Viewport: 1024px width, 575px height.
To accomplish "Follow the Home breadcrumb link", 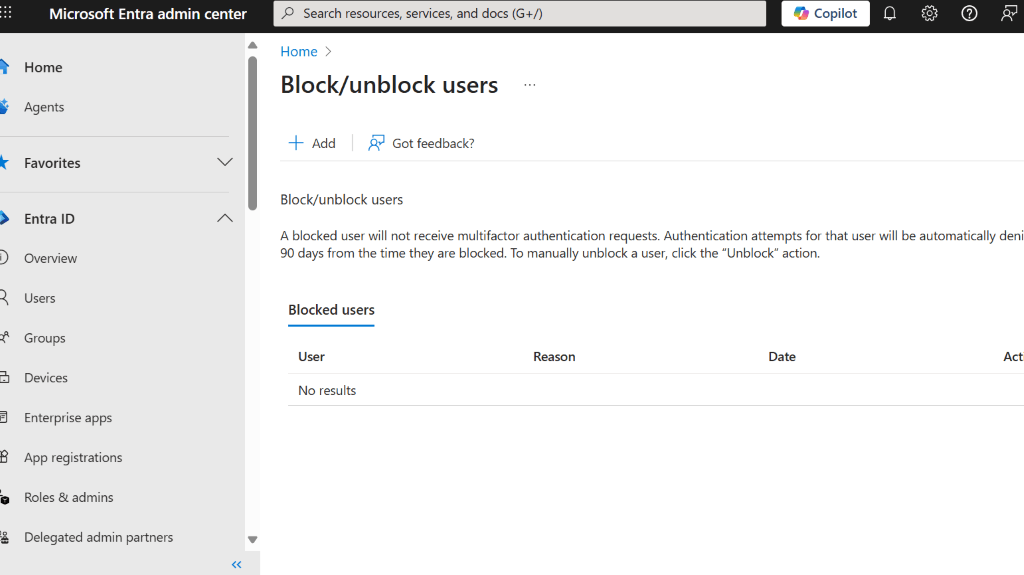I will click(298, 52).
